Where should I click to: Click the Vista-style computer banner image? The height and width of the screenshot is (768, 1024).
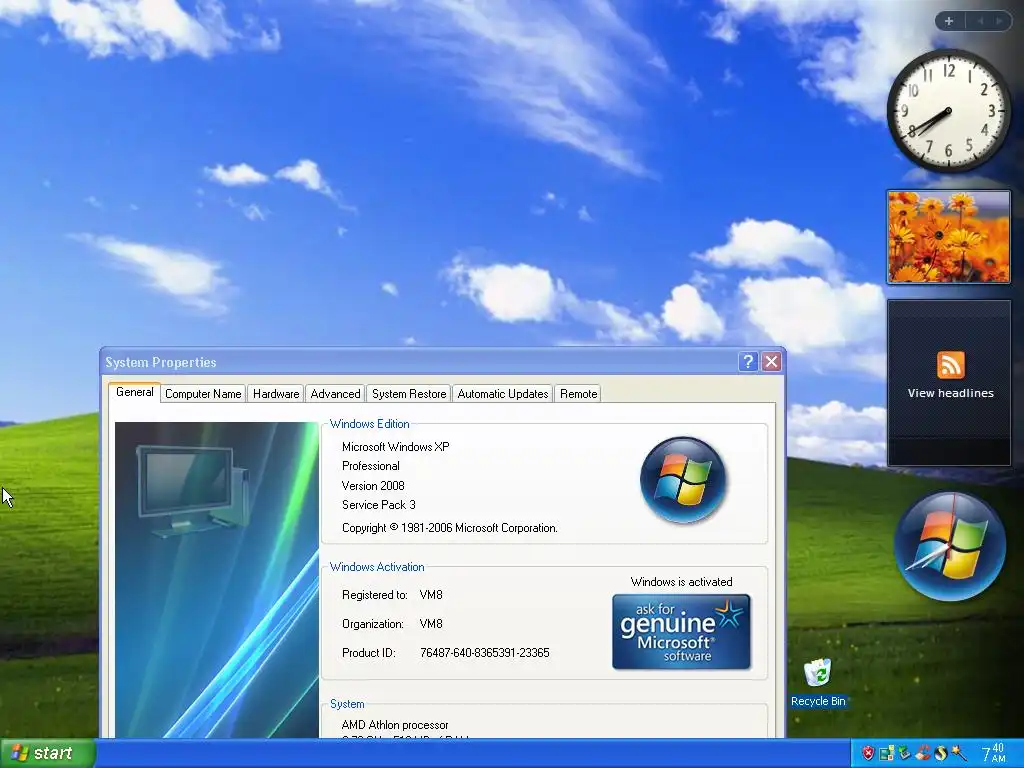217,580
